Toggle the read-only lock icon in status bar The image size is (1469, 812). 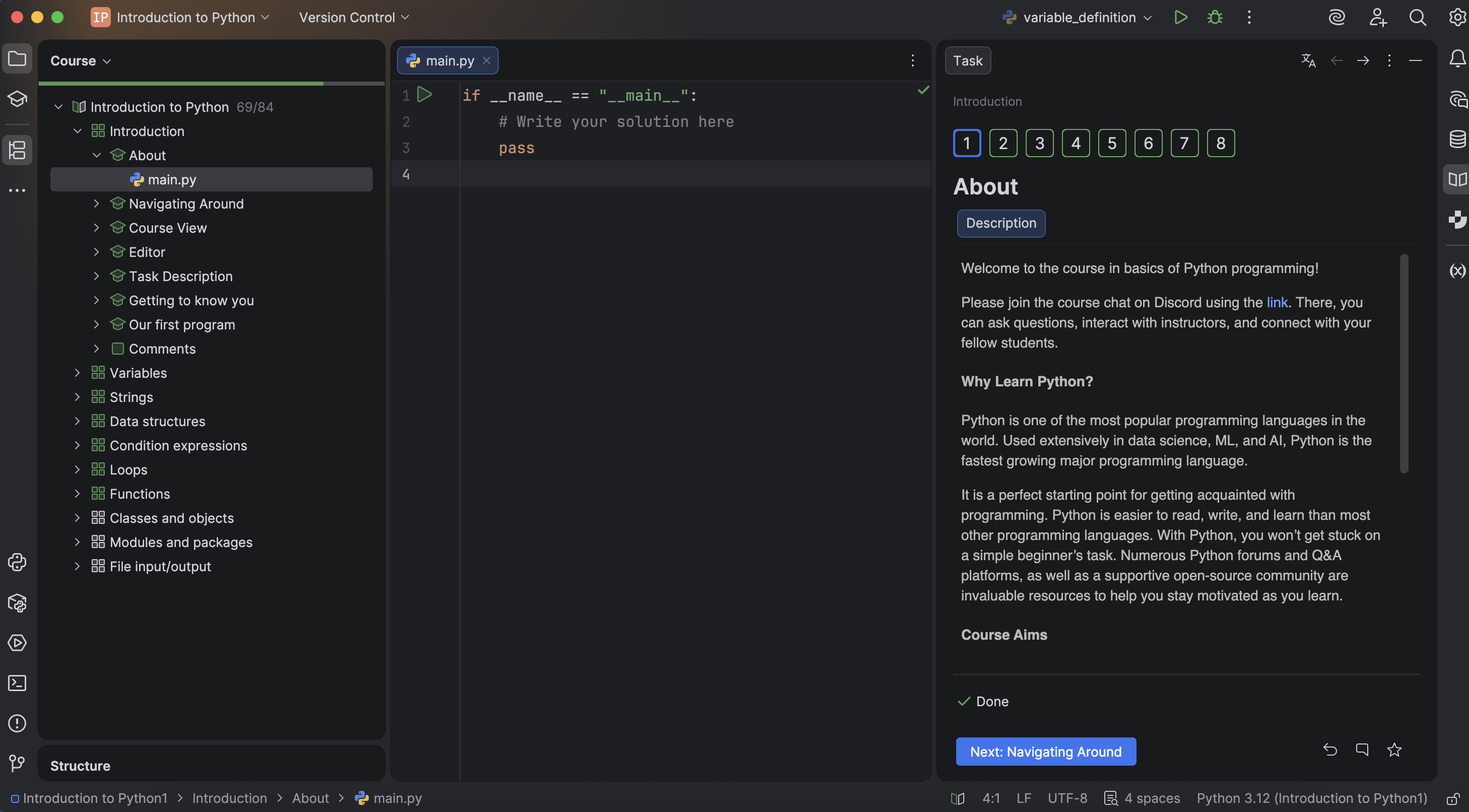click(x=1452, y=798)
